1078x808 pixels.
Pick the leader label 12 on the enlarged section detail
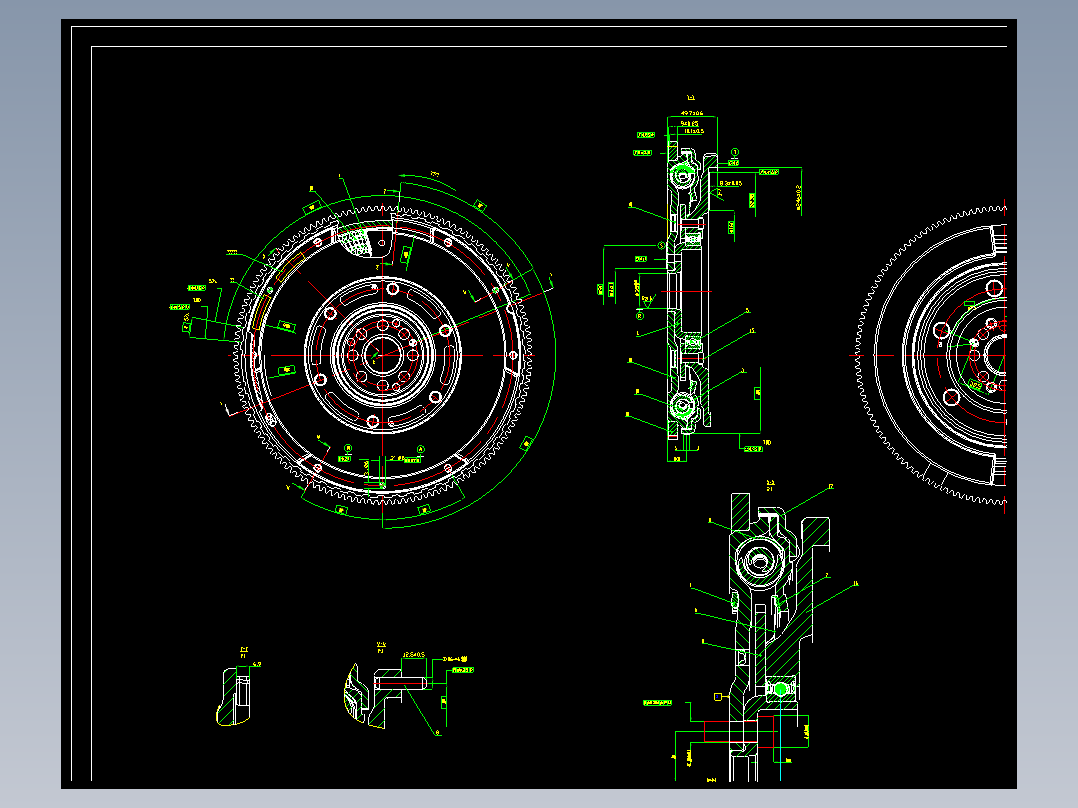(x=830, y=486)
